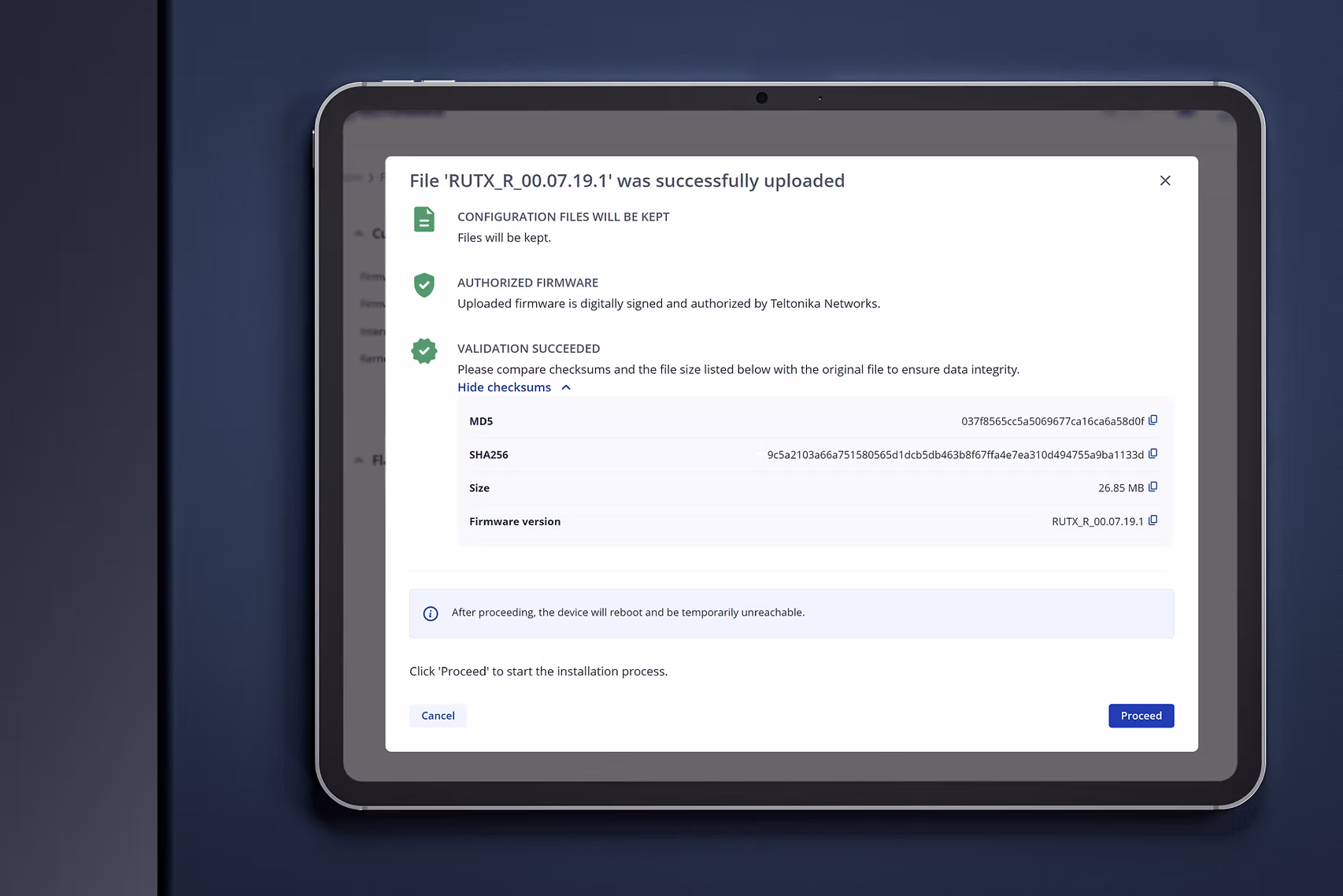Viewport: 1343px width, 896px height.
Task: Click the configuration files document icon
Action: 424,220
